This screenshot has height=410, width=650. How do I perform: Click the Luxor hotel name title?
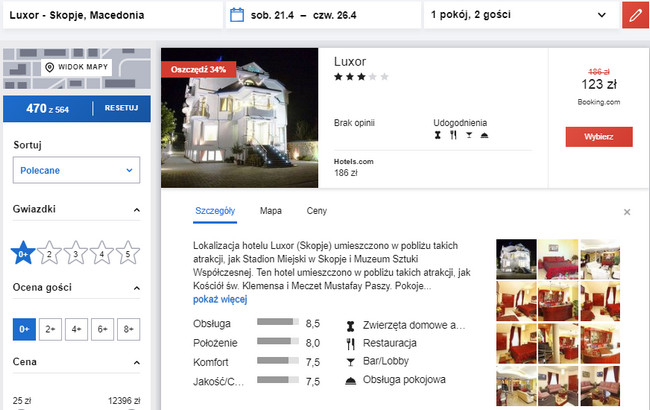(350, 62)
